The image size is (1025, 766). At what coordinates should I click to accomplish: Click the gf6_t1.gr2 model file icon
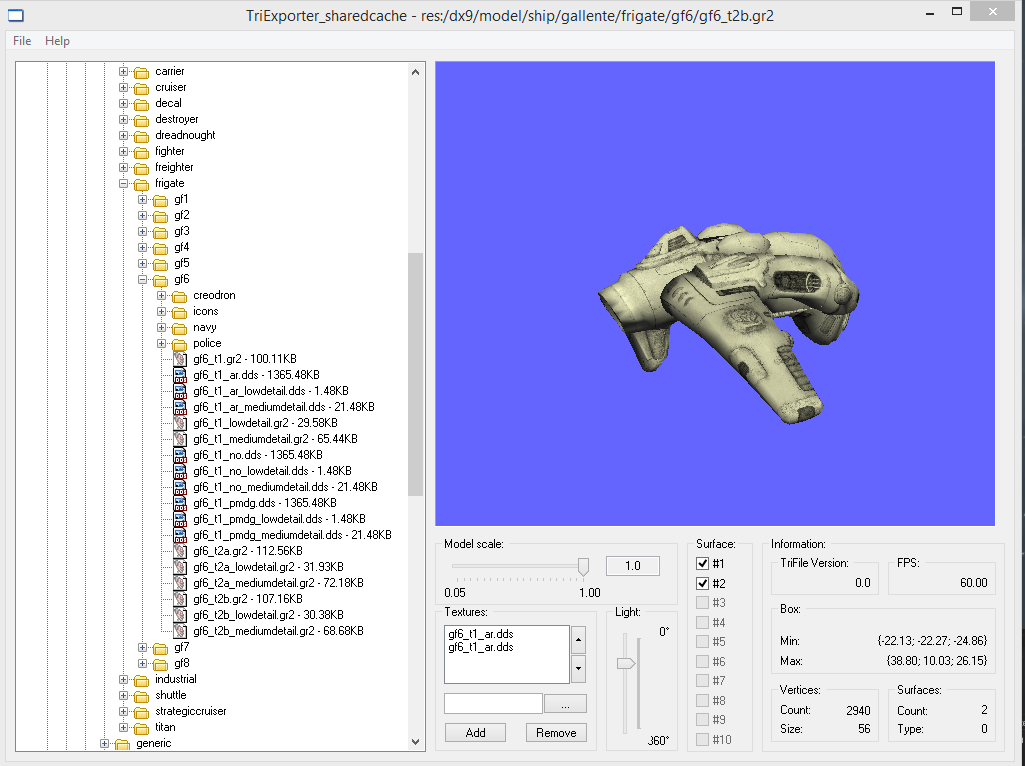180,359
